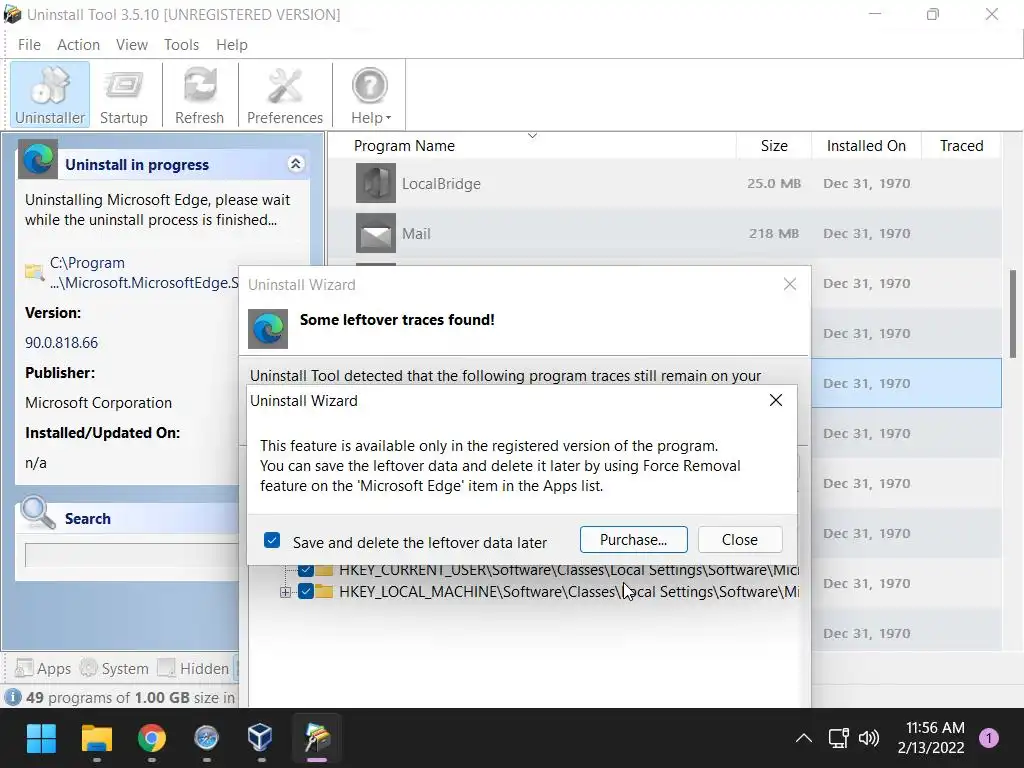This screenshot has height=768, width=1024.
Task: Open network status tray icon
Action: [x=839, y=738]
